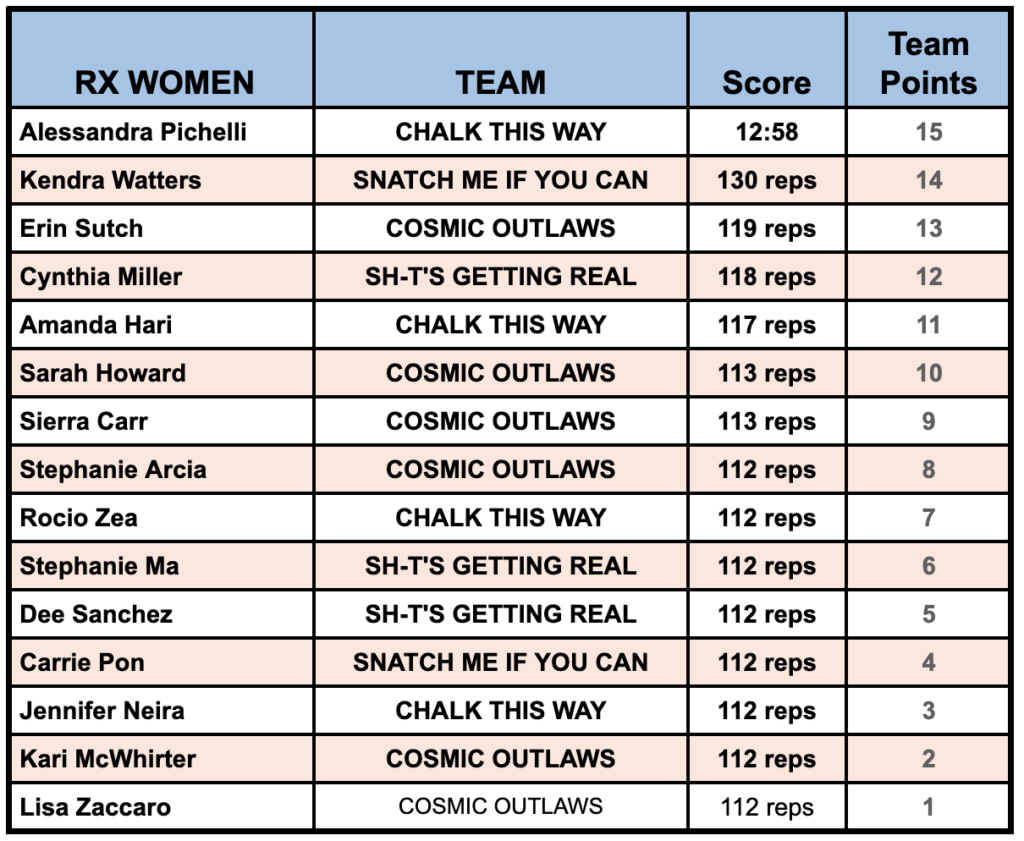This screenshot has width=1024, height=841.
Task: Select the 117 reps score cell
Action: [767, 325]
